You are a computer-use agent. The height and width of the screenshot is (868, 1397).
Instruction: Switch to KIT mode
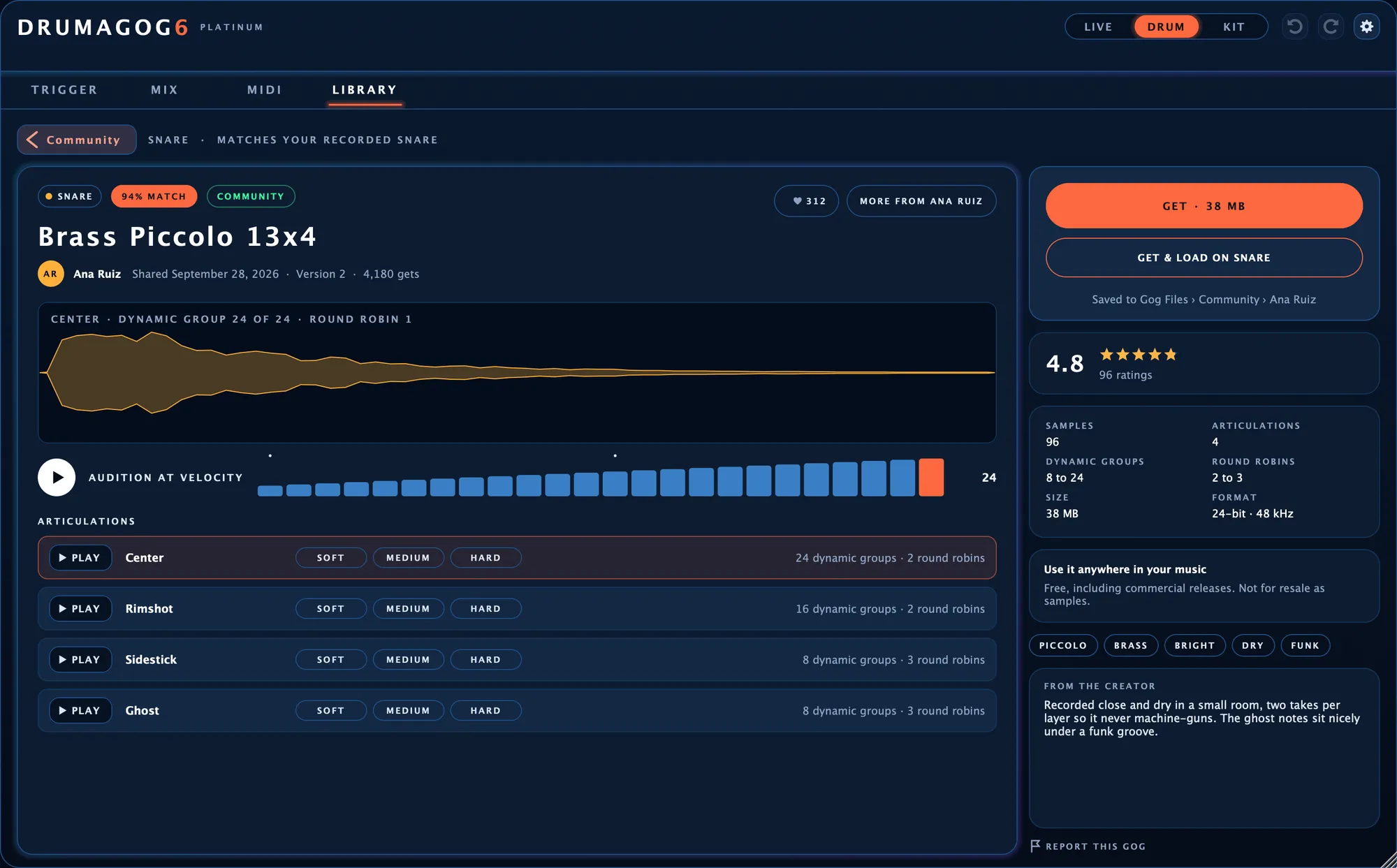click(x=1234, y=27)
